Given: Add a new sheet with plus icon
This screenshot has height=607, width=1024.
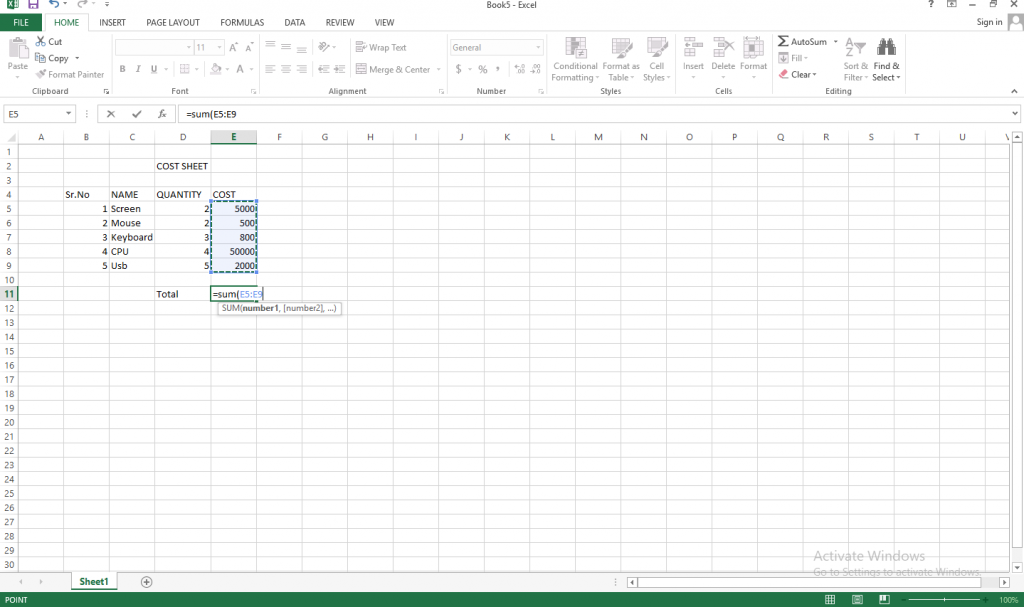Looking at the screenshot, I should coord(147,581).
